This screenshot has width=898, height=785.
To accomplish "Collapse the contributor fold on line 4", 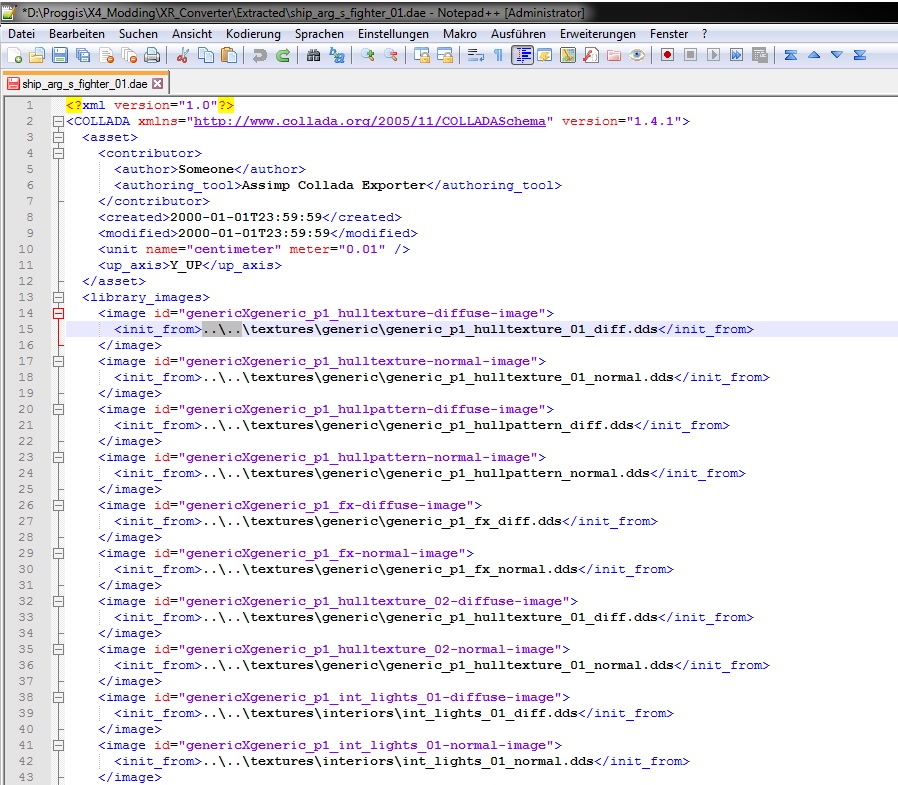I will pyautogui.click(x=58, y=153).
